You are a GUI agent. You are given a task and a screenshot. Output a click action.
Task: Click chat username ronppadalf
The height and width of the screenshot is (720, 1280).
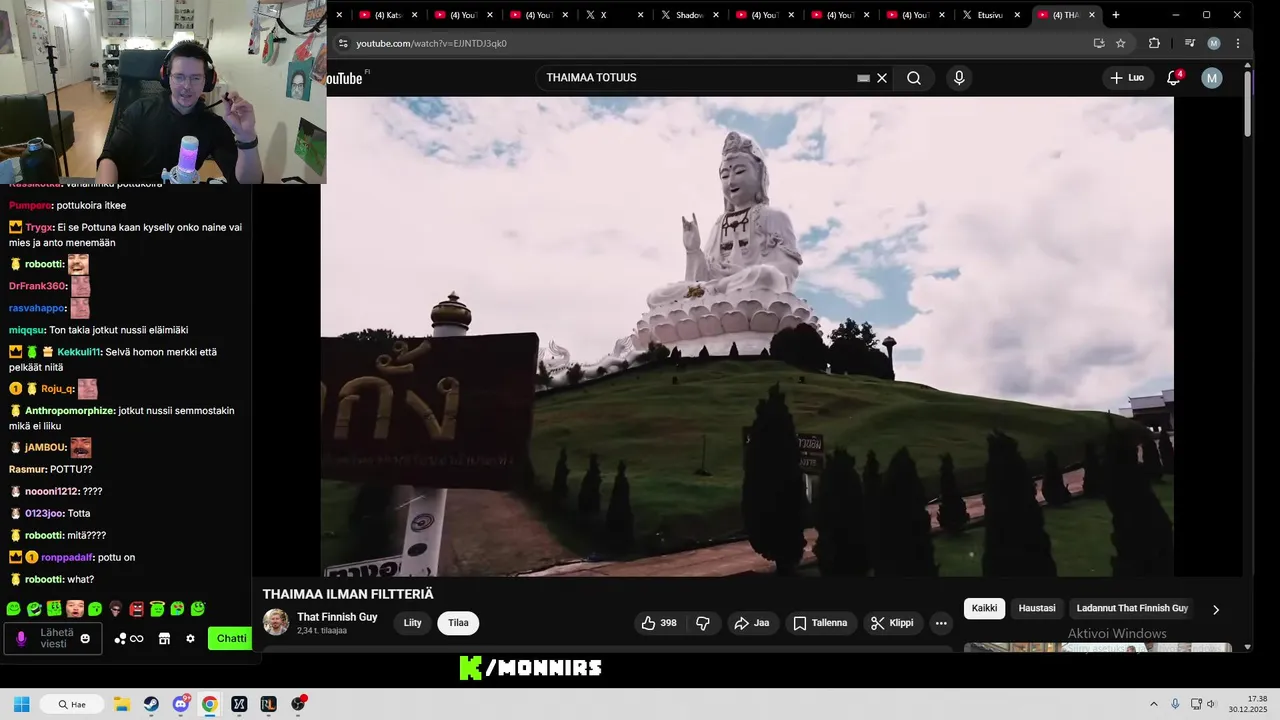(67, 557)
